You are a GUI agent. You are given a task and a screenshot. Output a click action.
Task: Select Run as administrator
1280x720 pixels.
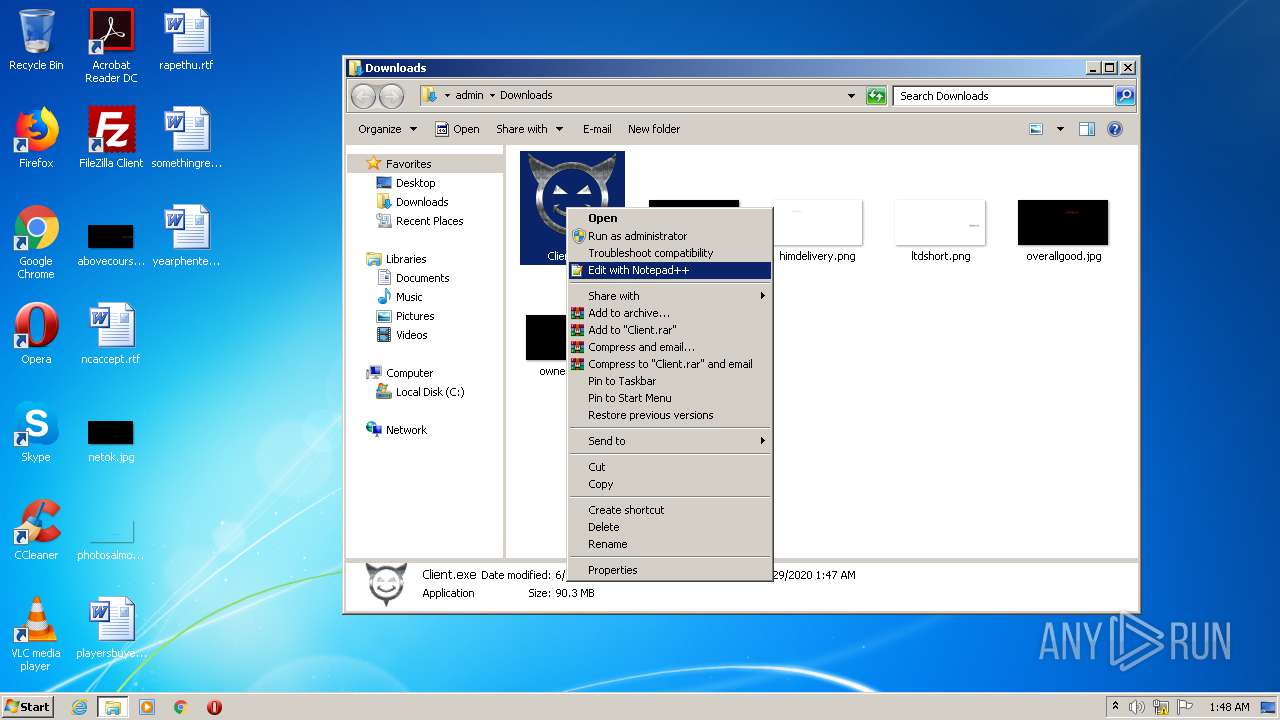[670, 236]
